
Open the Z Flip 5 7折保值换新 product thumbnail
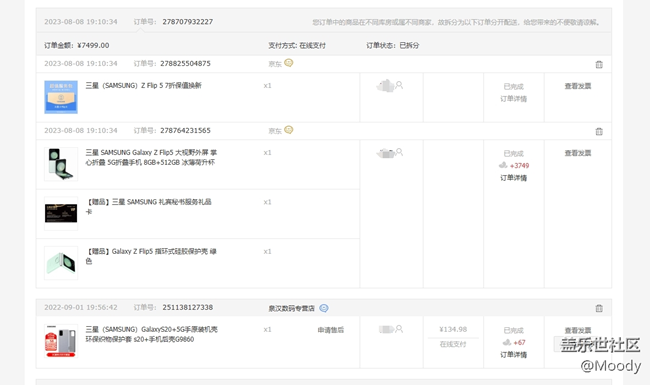pos(61,97)
